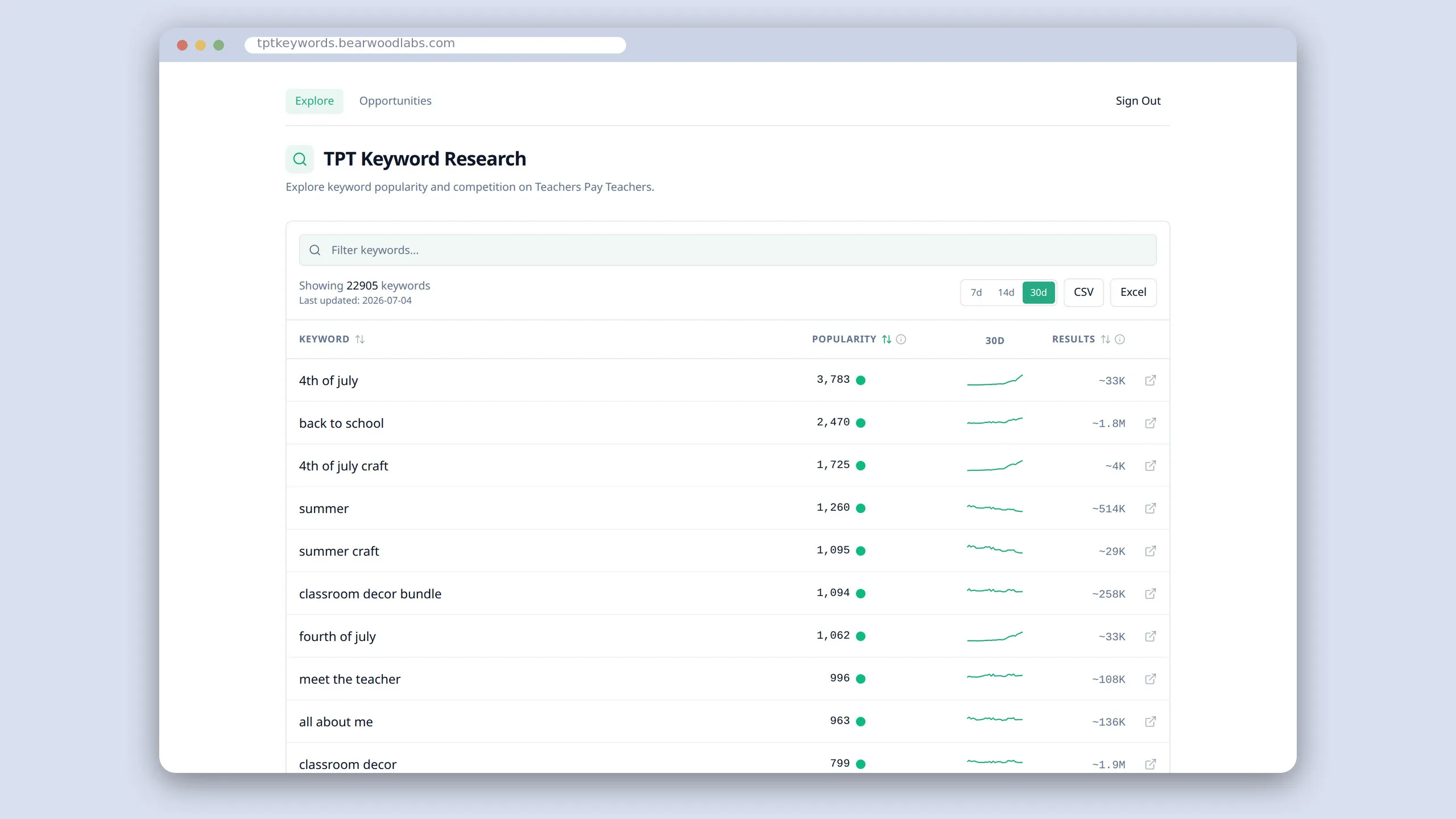Select keyword "back to school"
This screenshot has width=1456, height=819.
[x=341, y=424]
